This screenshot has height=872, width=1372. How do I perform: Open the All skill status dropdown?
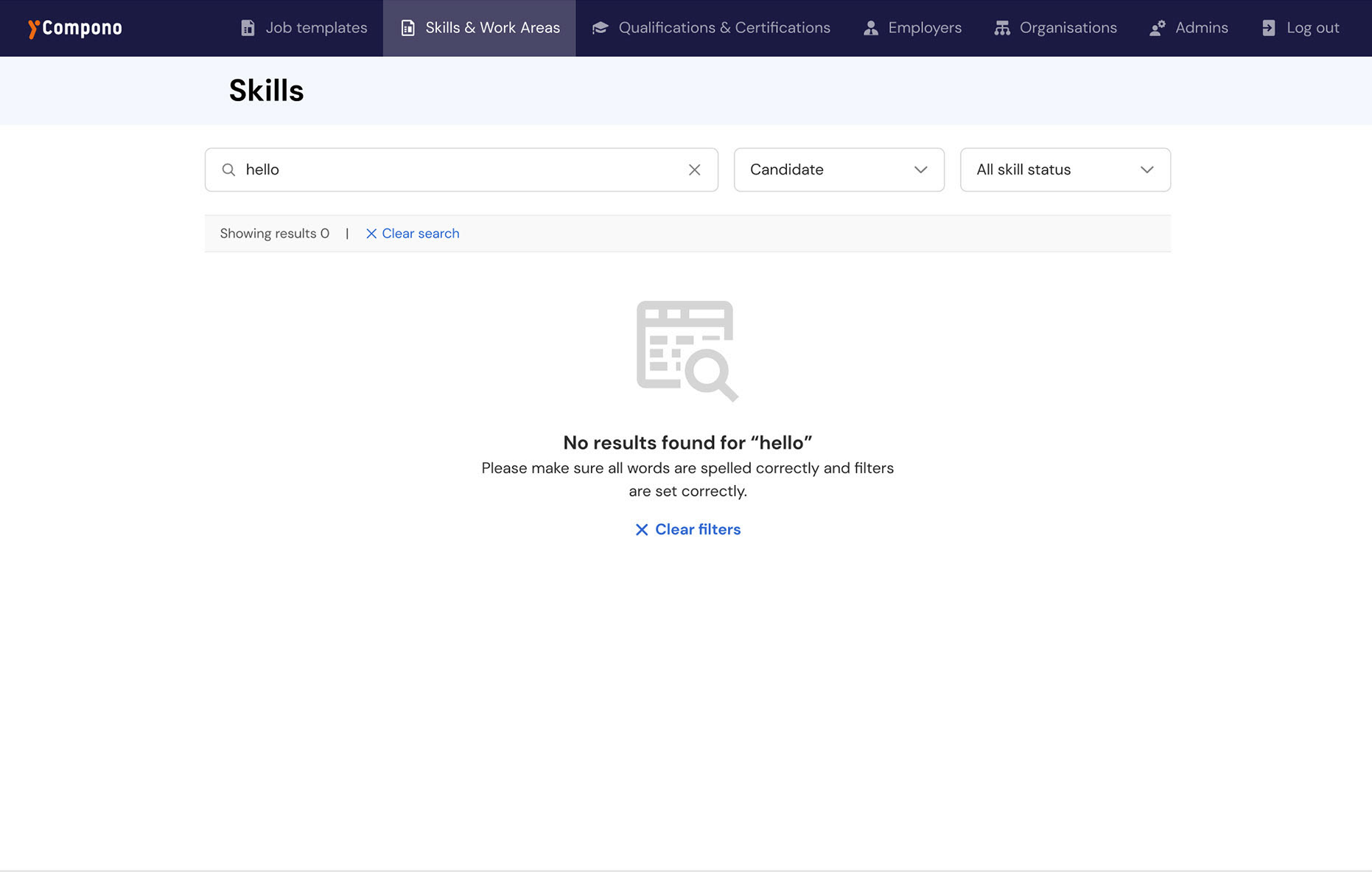click(x=1065, y=170)
